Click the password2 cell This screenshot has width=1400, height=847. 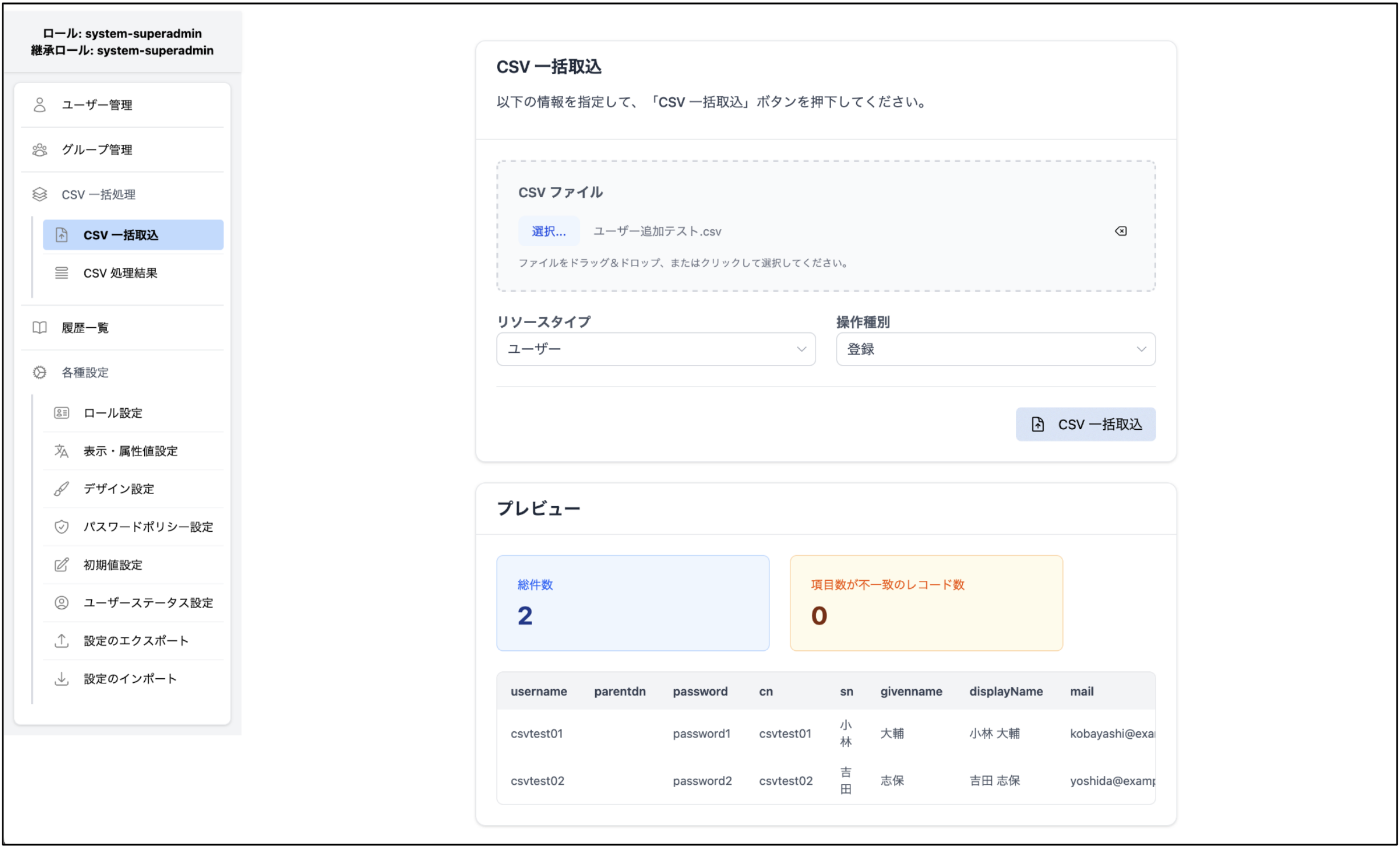702,781
